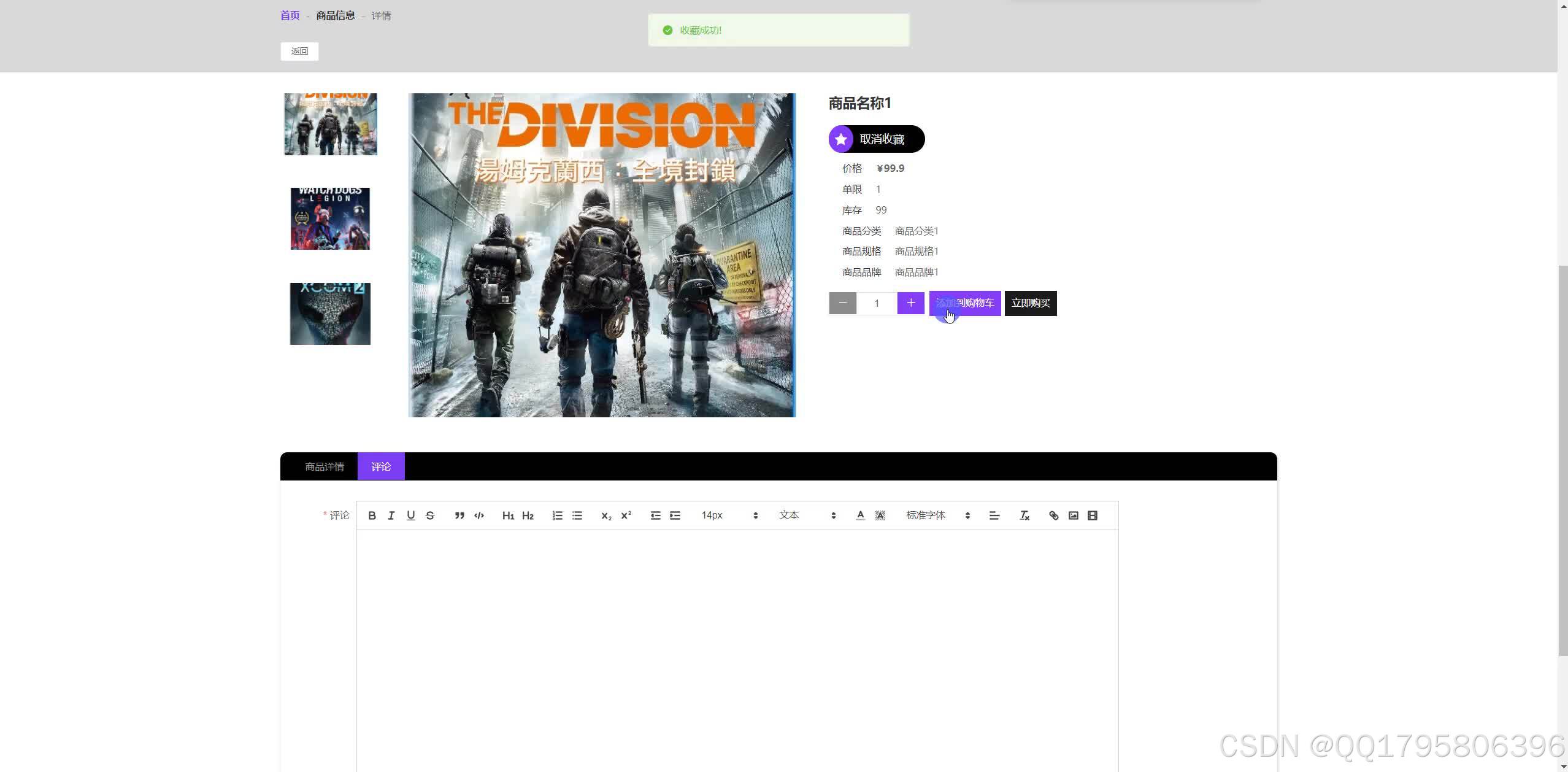
Task: Select the Watch Dogs Legion thumbnail
Action: [330, 218]
